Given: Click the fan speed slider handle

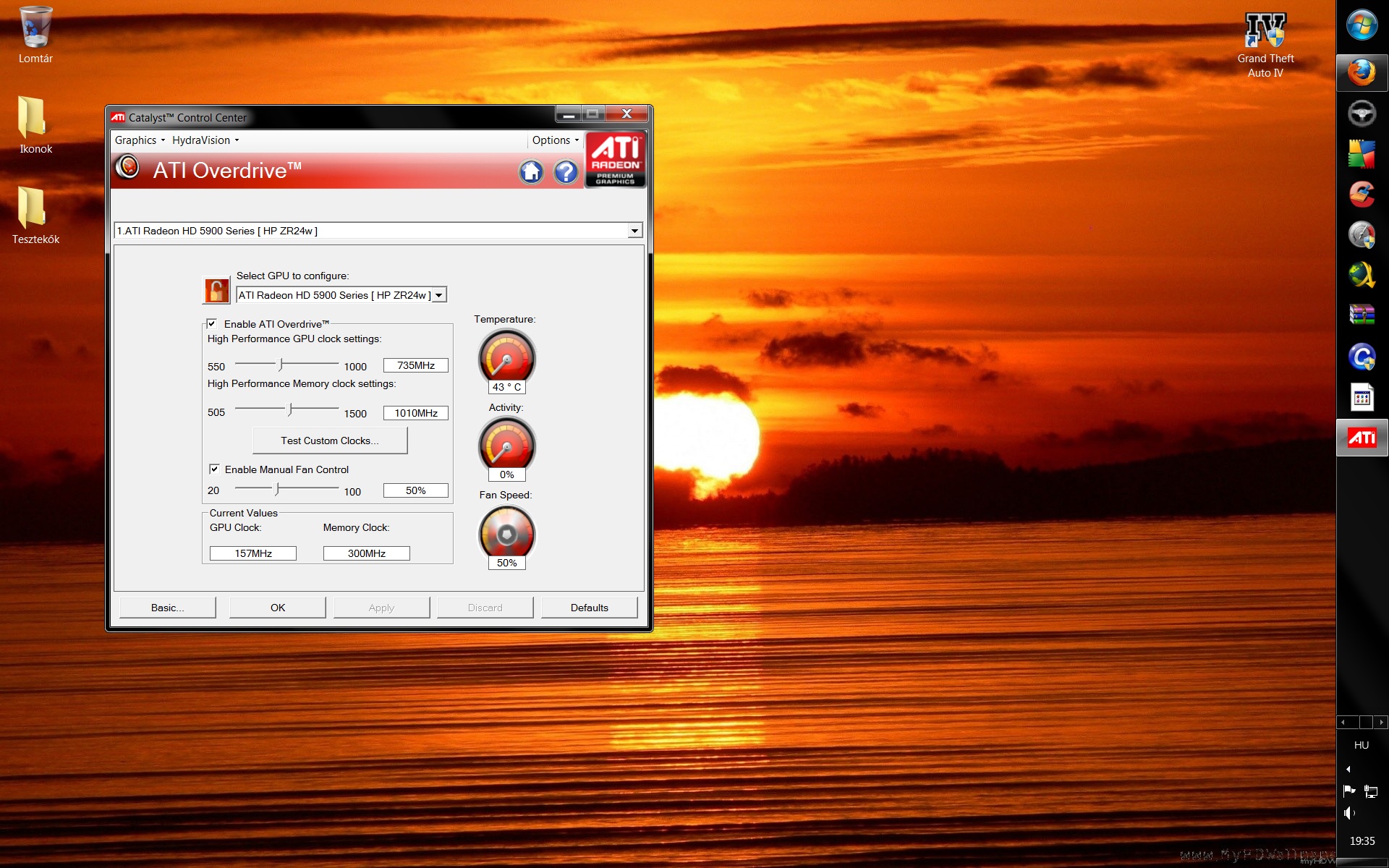Looking at the screenshot, I should click(x=277, y=490).
